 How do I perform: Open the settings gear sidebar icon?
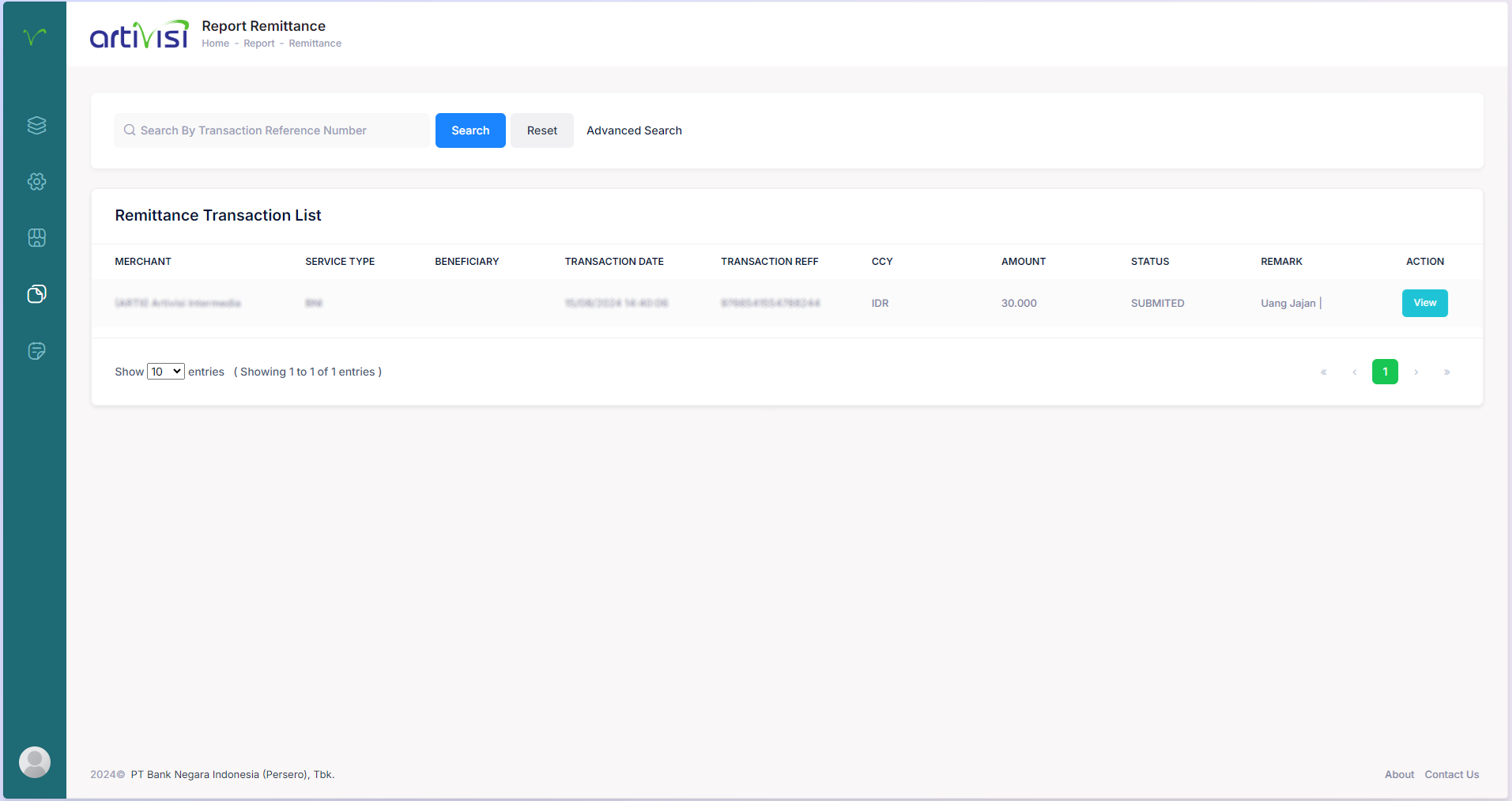[36, 182]
